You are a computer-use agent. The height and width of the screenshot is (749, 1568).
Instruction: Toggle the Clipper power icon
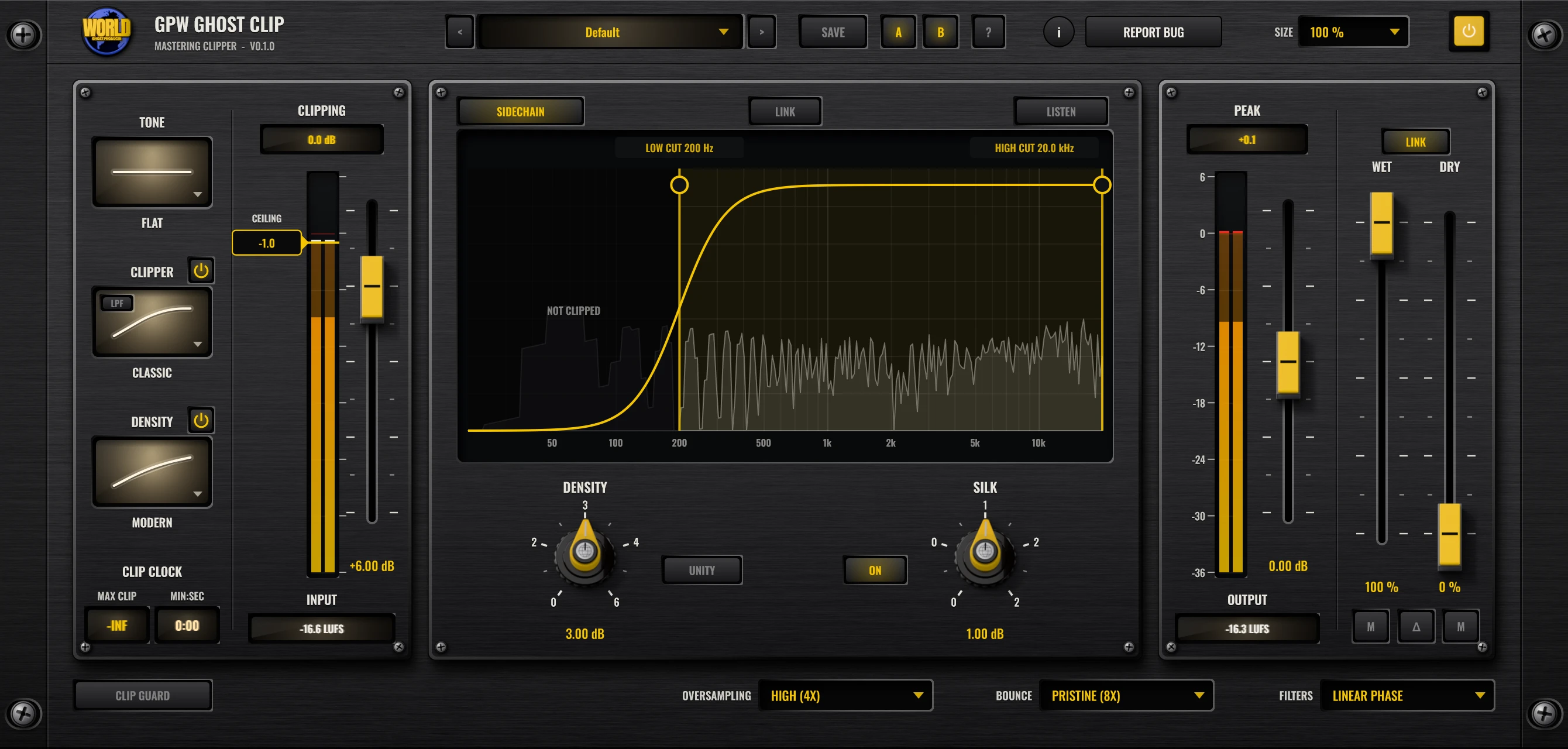[201, 271]
